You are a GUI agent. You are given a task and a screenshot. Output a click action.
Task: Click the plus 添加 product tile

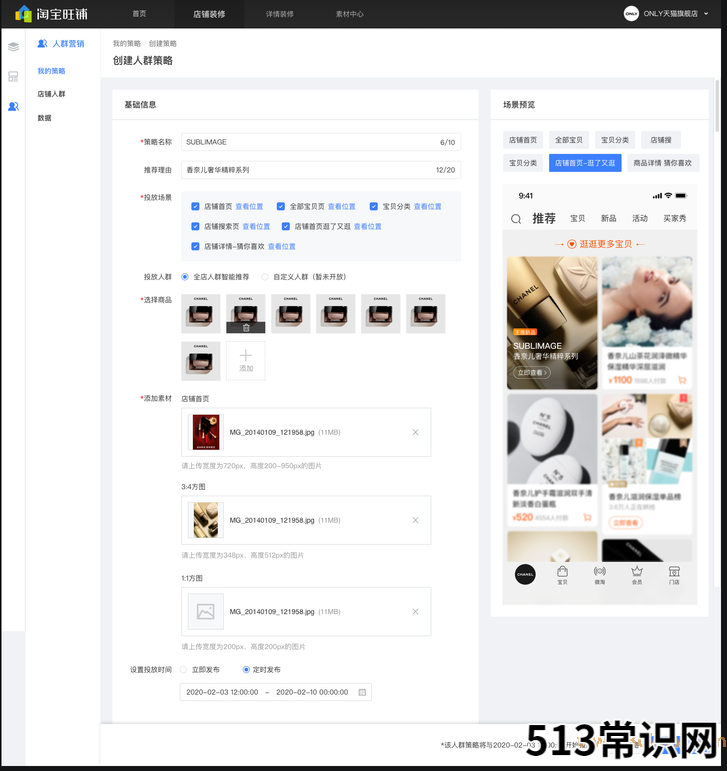click(x=246, y=360)
